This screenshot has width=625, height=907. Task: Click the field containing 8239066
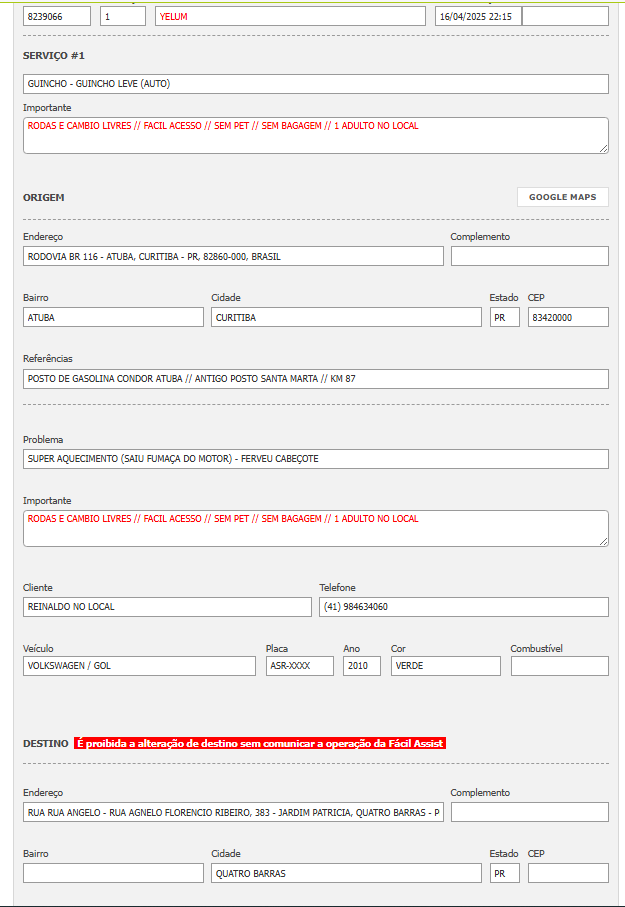coord(56,17)
